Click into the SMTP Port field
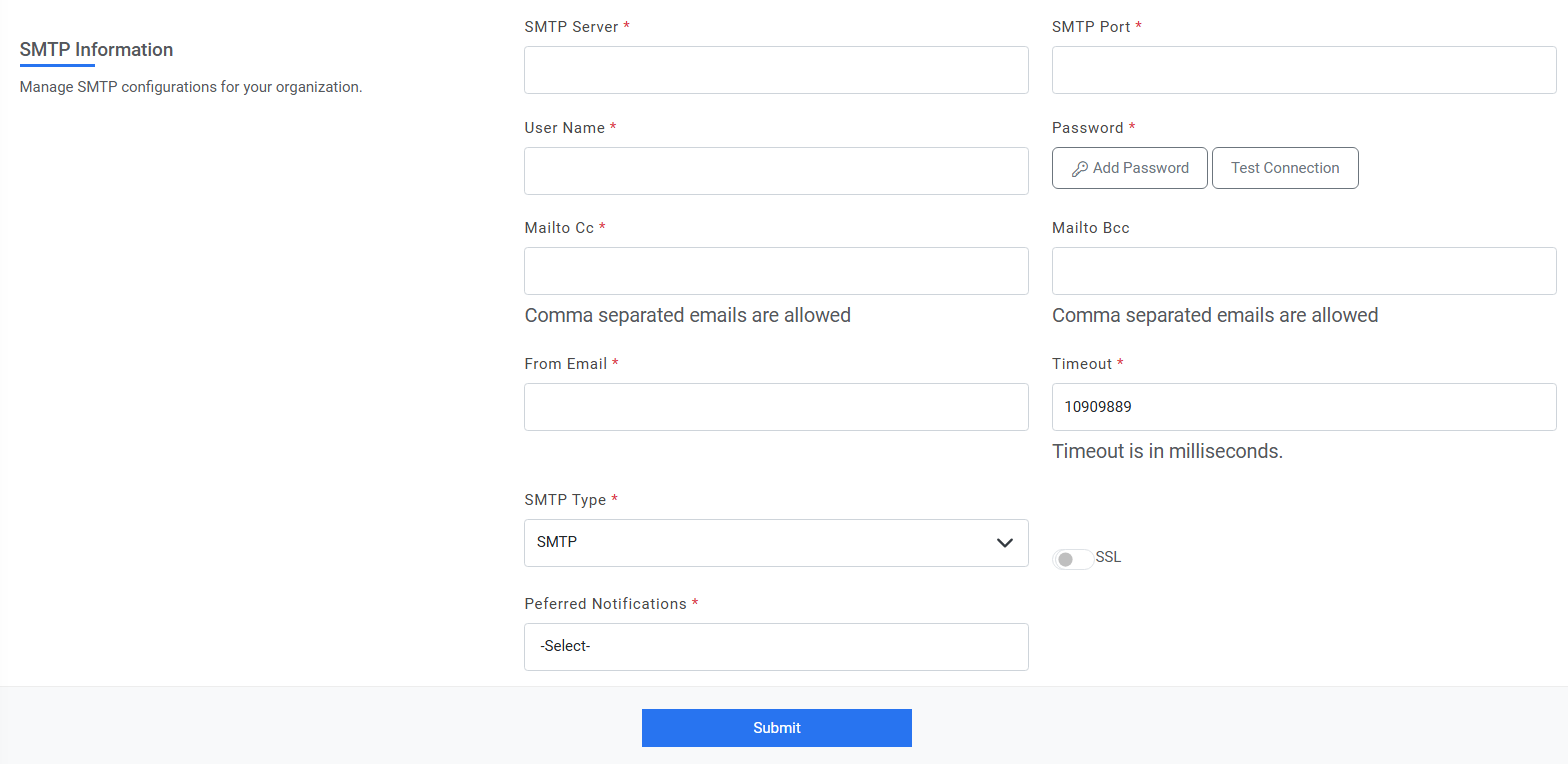The width and height of the screenshot is (1568, 764). (x=1303, y=70)
